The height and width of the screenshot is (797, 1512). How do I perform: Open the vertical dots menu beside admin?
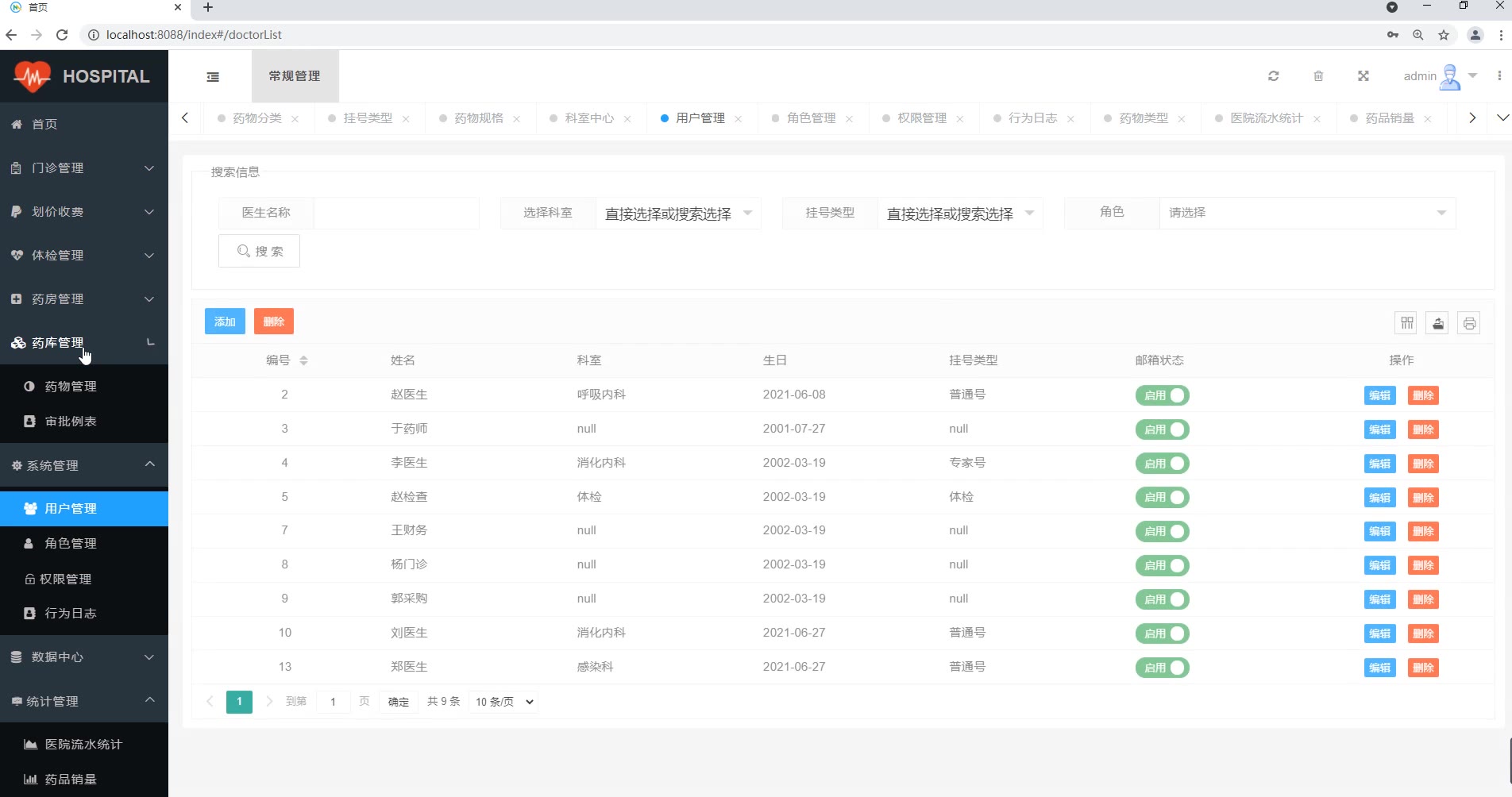pyautogui.click(x=1499, y=76)
